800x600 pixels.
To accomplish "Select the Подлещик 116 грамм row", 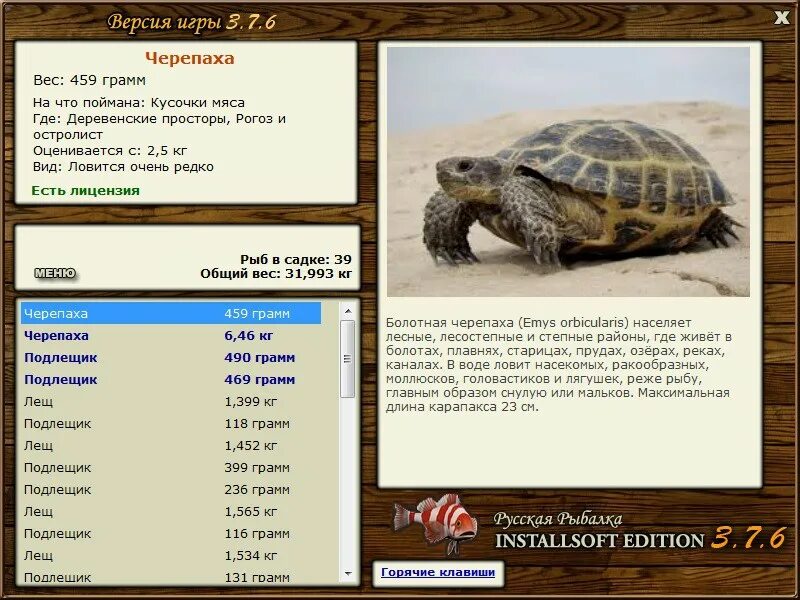I will pos(171,533).
